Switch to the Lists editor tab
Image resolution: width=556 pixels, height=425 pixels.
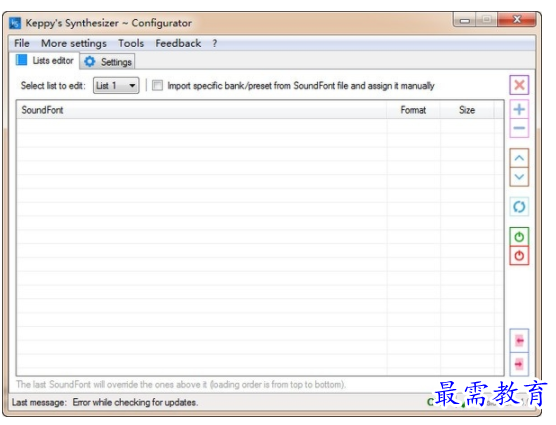(x=45, y=61)
